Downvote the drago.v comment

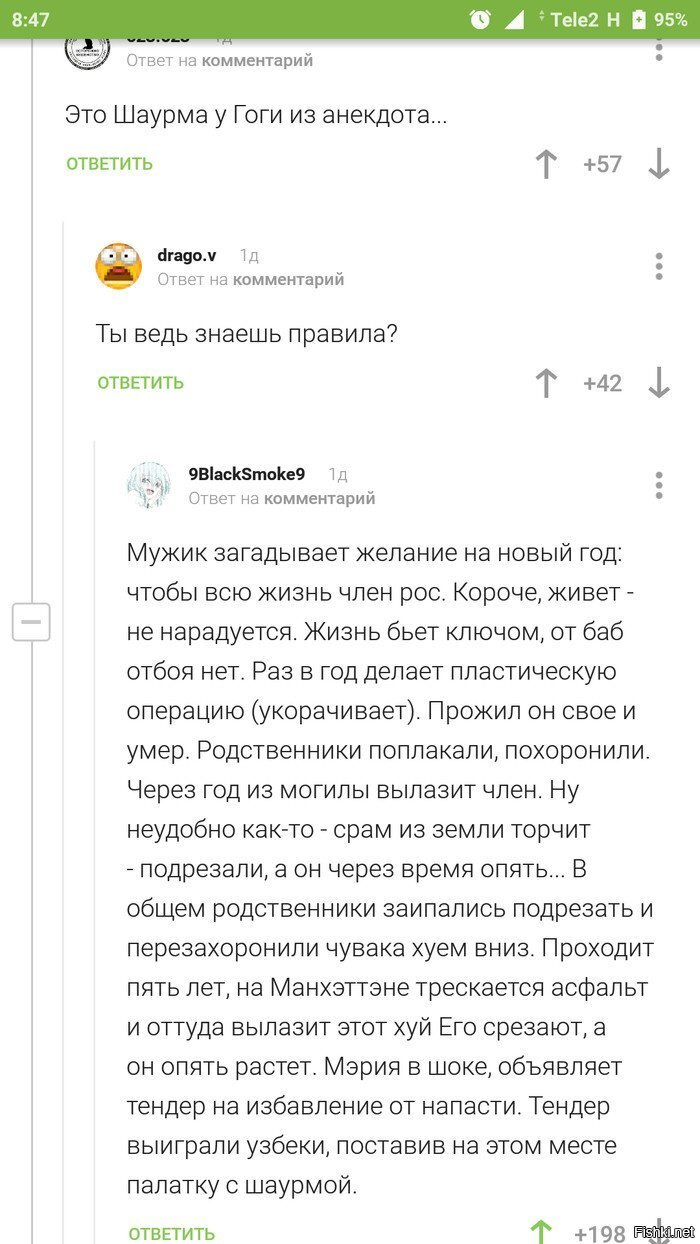[660, 383]
